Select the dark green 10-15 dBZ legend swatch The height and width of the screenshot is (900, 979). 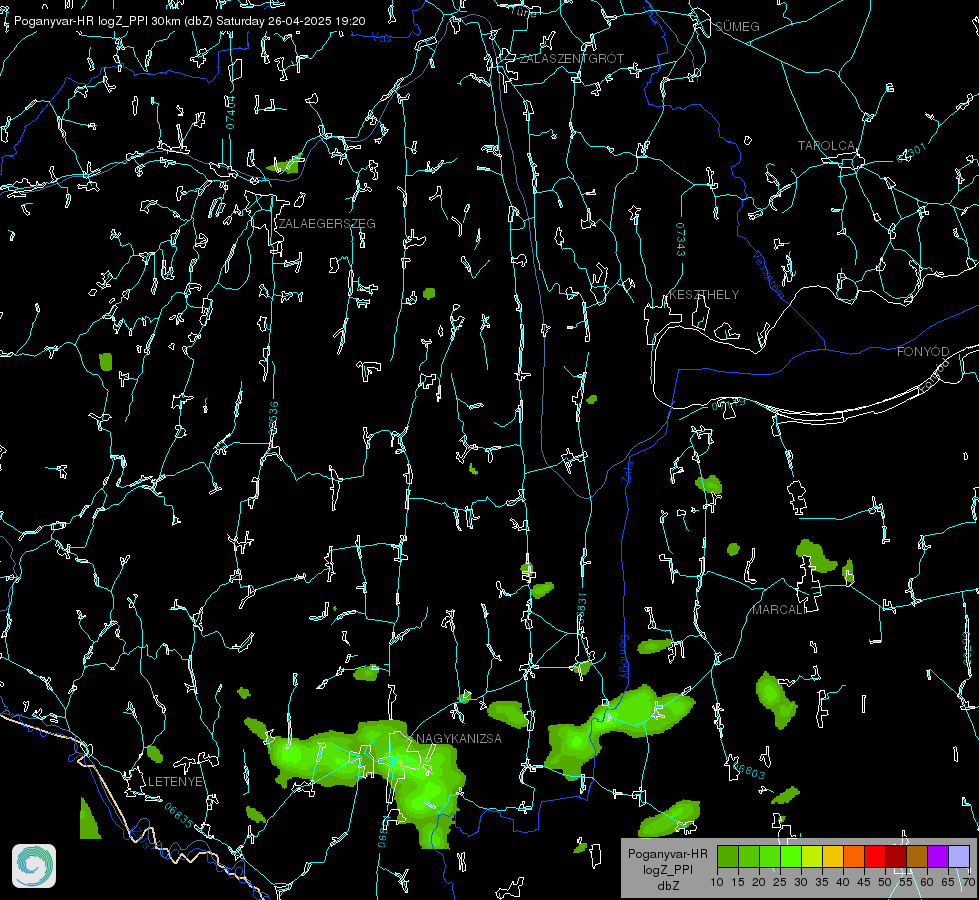728,857
